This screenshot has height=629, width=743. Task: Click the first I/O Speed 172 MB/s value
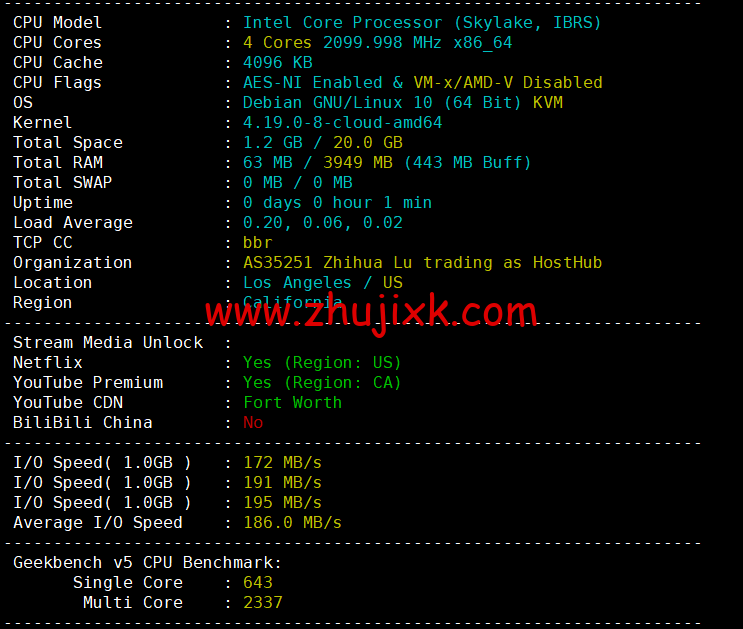(x=282, y=463)
